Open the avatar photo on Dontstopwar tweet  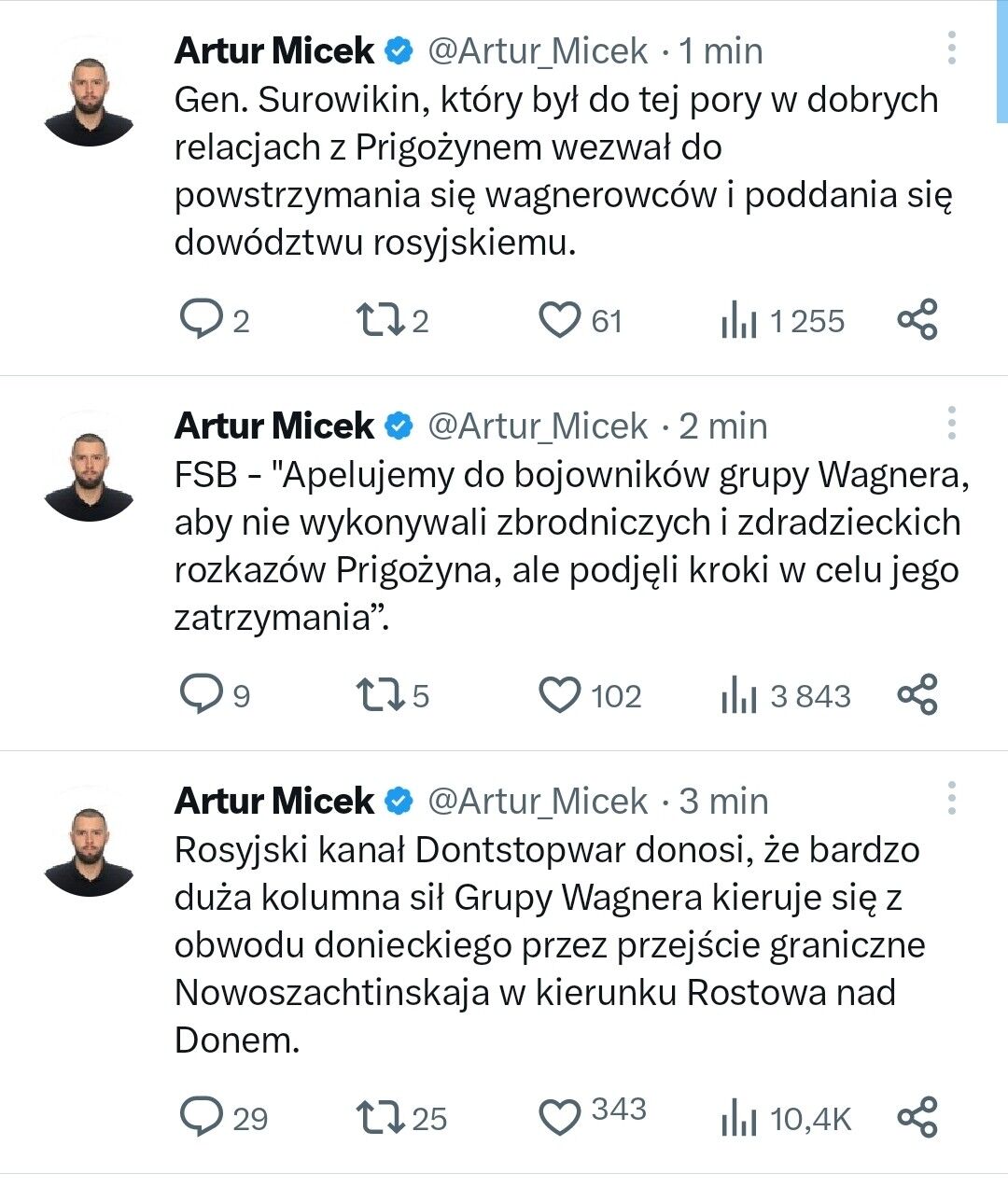tap(90, 849)
